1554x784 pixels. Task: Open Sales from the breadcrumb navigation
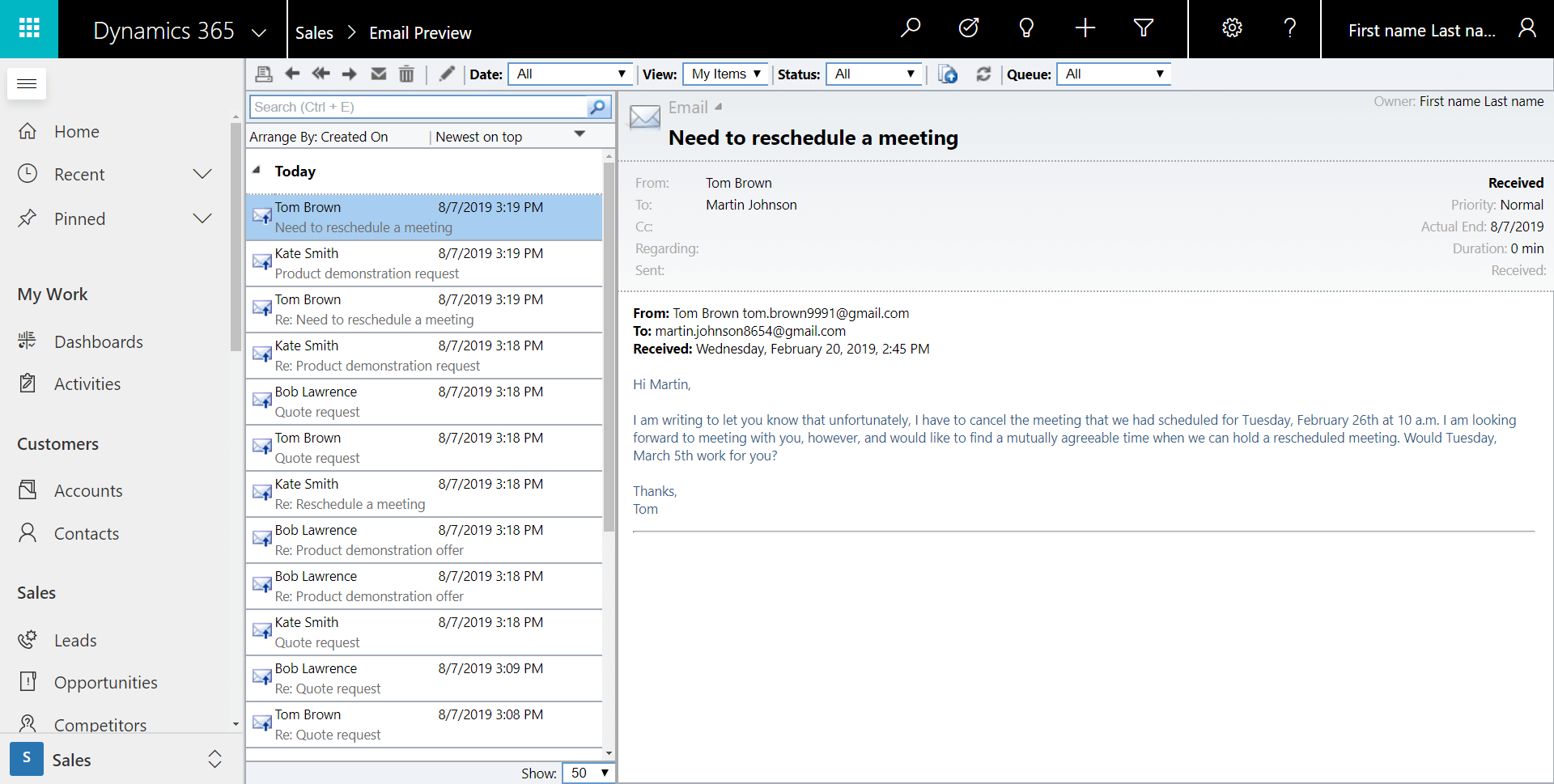click(x=314, y=33)
